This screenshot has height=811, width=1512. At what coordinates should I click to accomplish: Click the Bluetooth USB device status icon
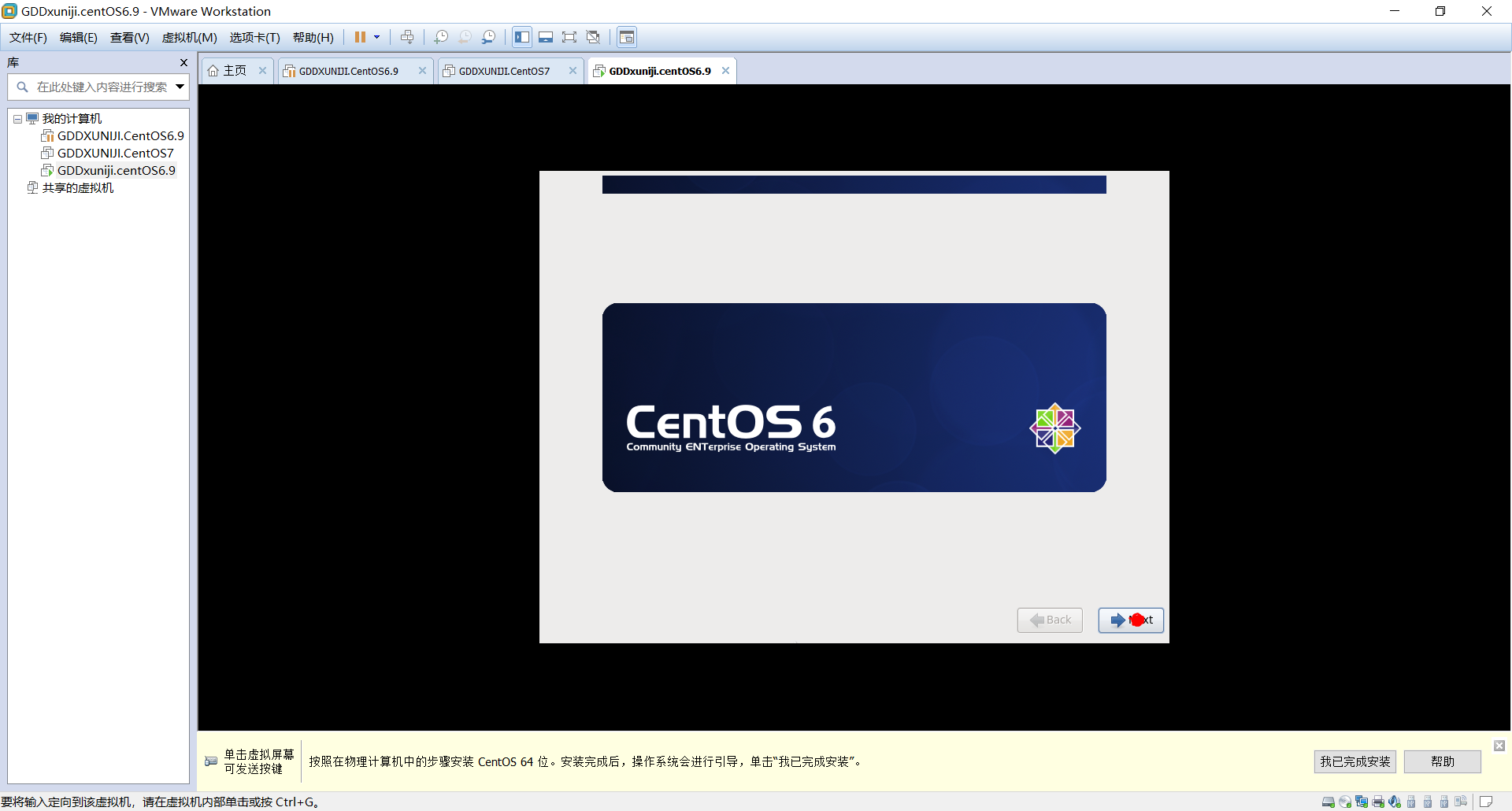[1461, 802]
